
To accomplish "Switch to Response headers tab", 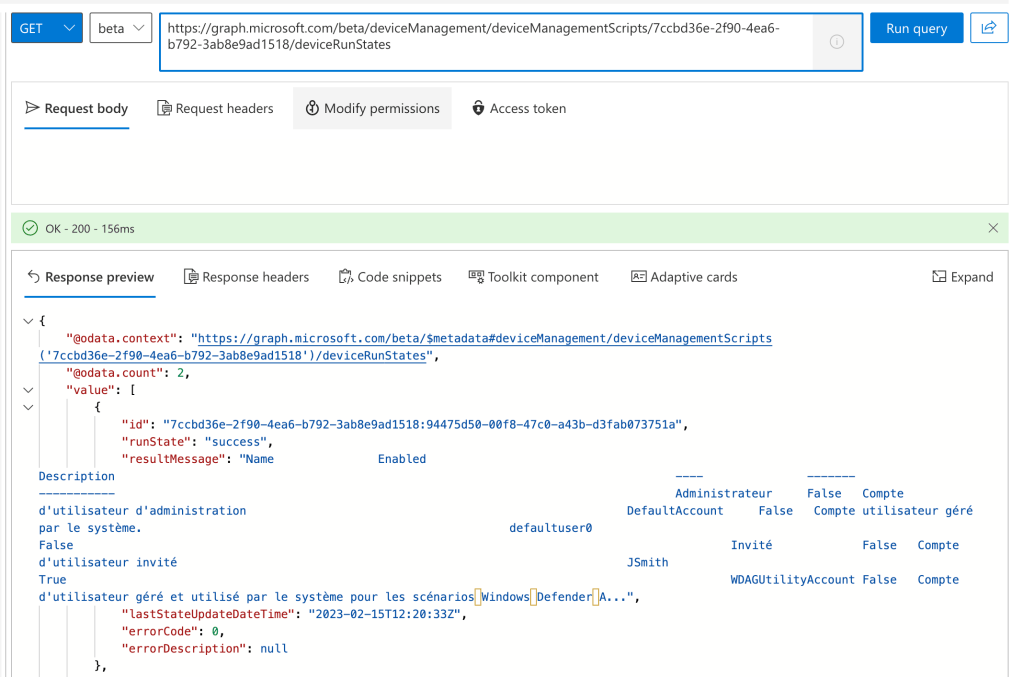I will [x=246, y=277].
